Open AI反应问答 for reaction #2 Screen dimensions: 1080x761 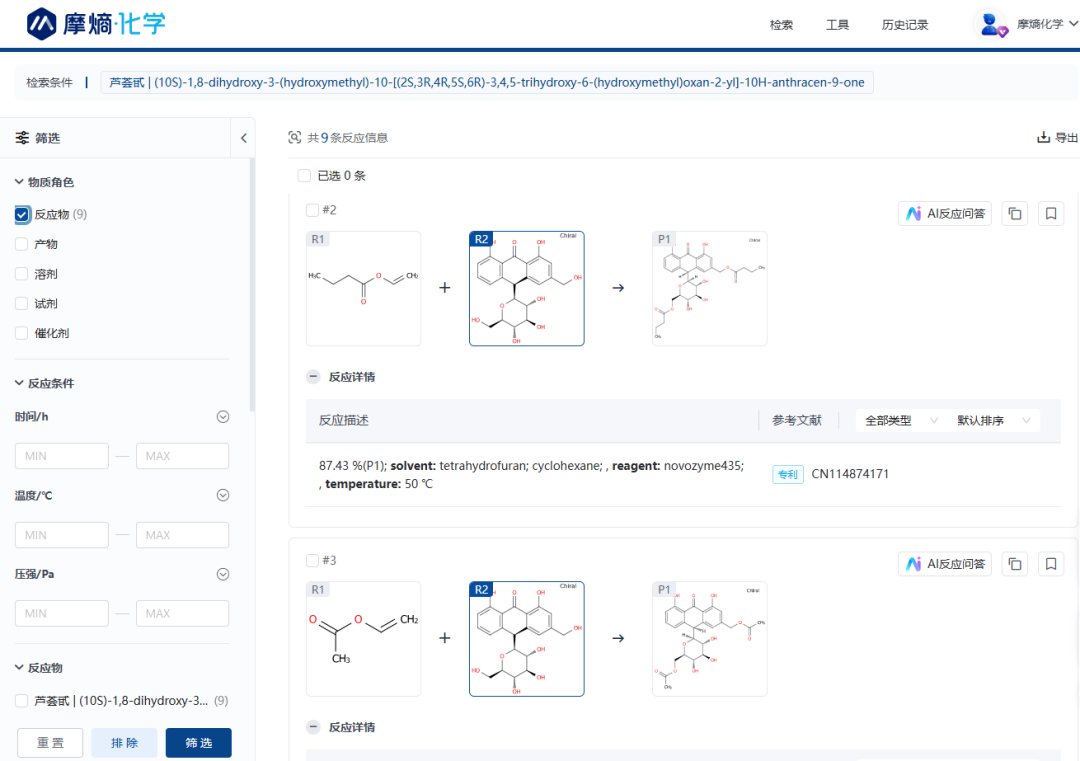pos(945,213)
